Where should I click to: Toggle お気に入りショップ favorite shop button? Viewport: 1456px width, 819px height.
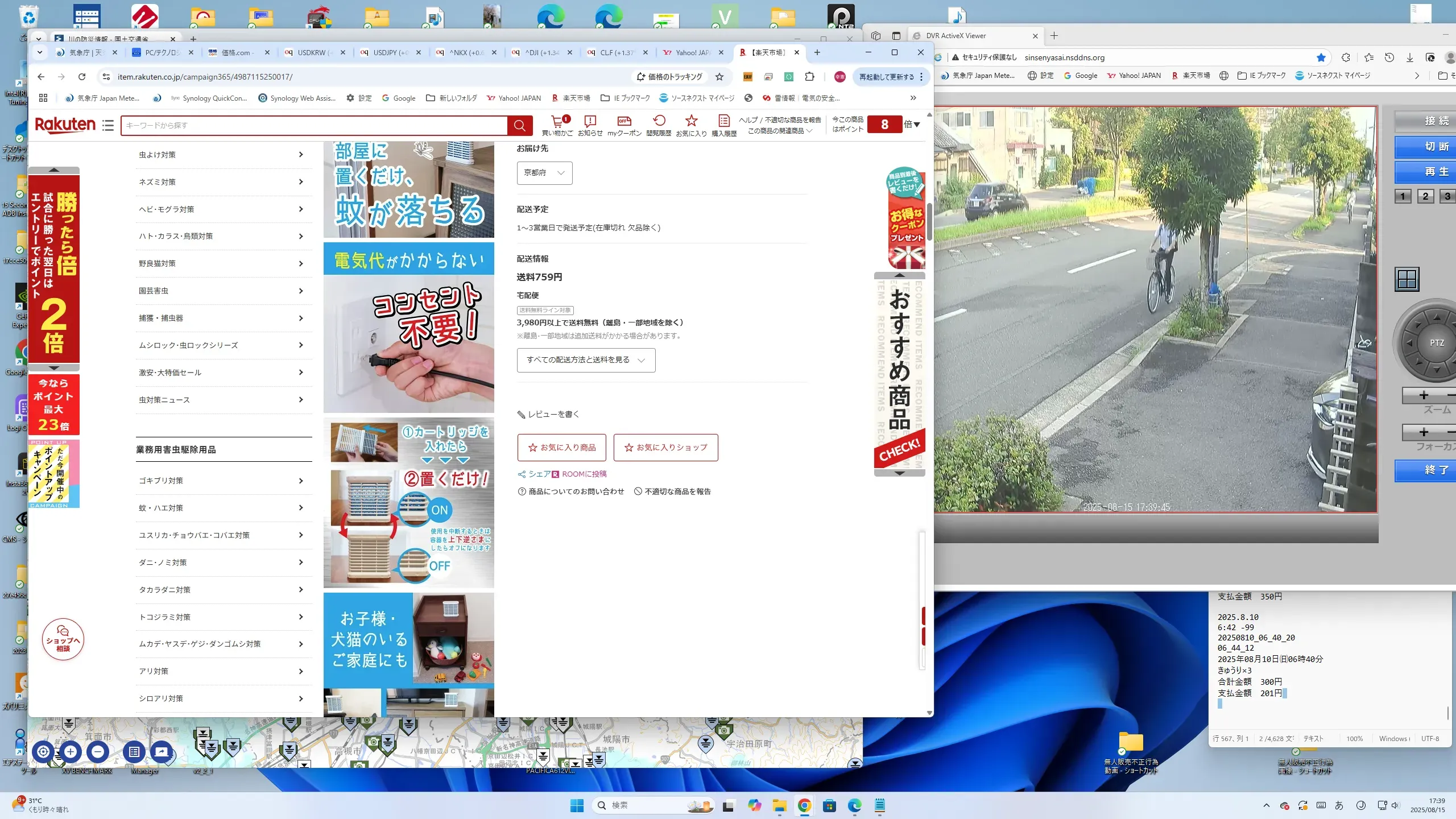(665, 448)
